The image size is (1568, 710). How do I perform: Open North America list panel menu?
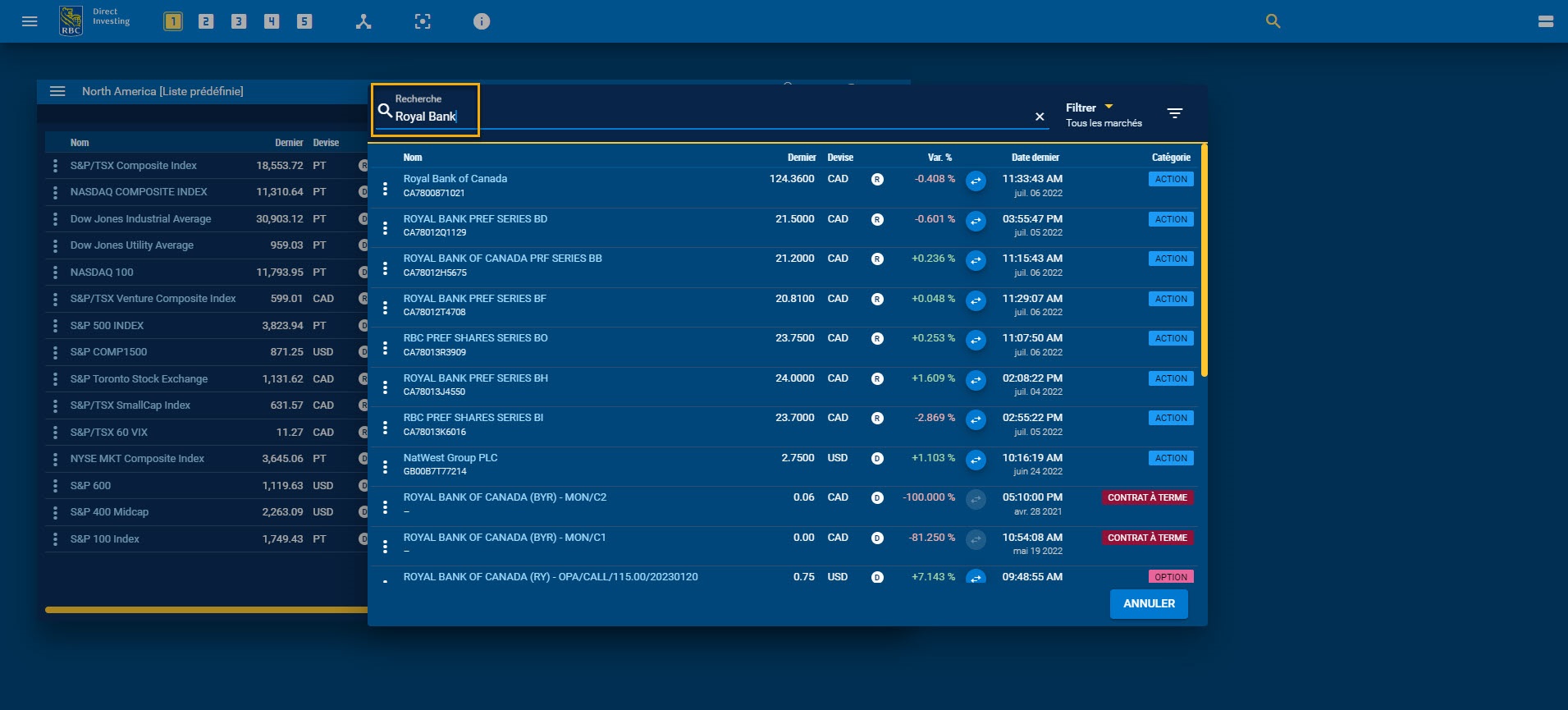[x=57, y=91]
